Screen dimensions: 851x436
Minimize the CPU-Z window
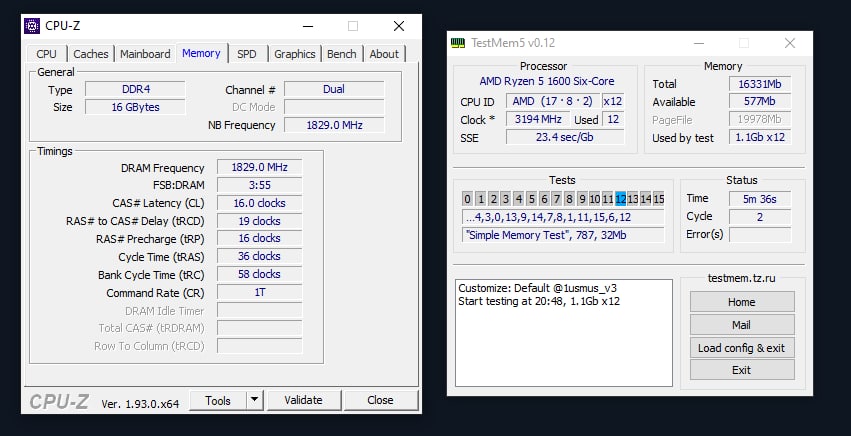[x=308, y=26]
